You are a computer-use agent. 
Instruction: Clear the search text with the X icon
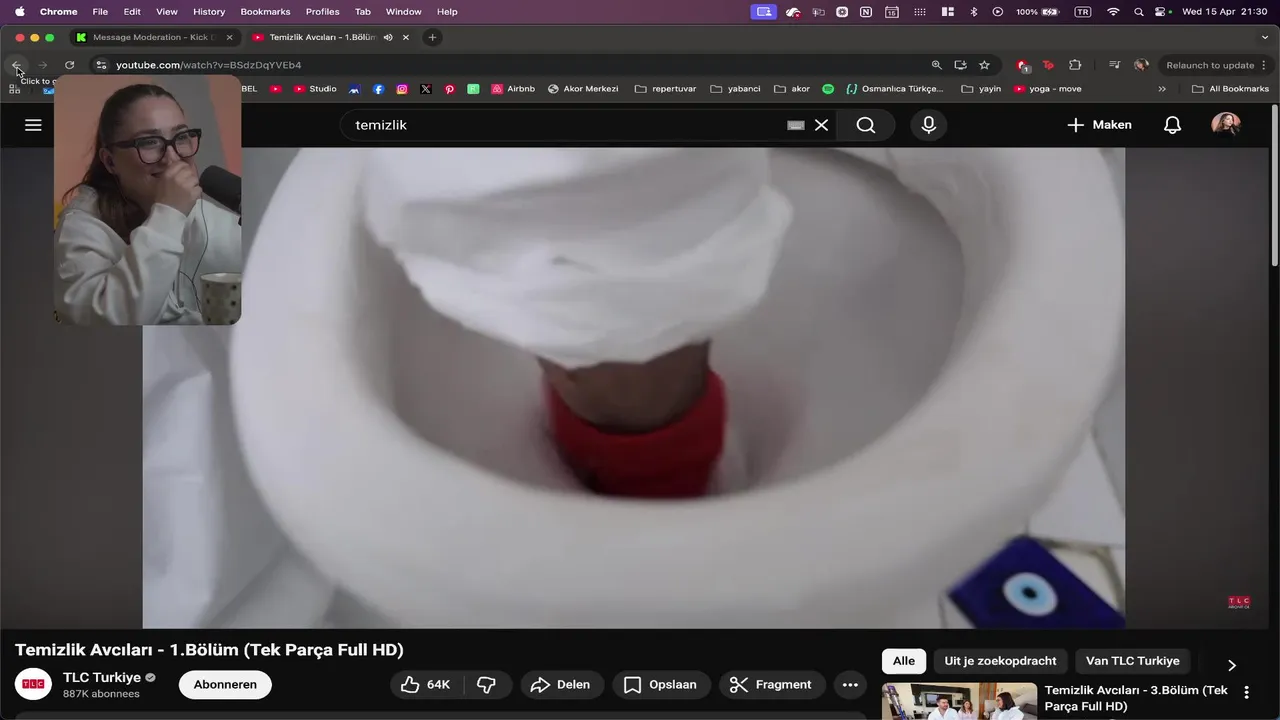point(821,125)
